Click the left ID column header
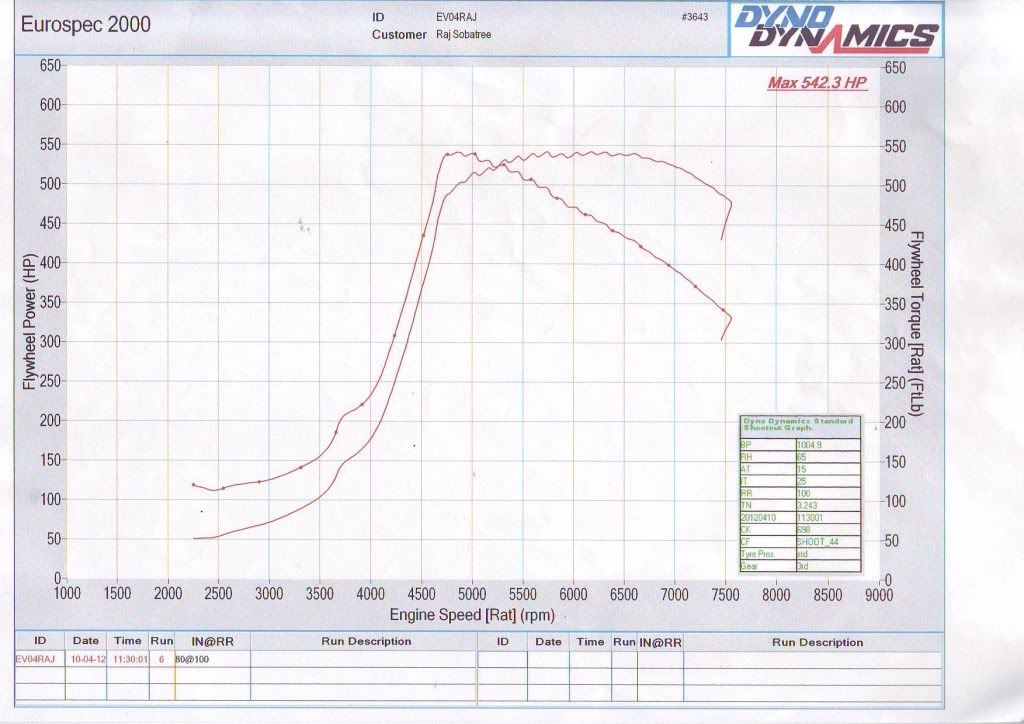Viewport: 1024px width, 724px height. 40,642
